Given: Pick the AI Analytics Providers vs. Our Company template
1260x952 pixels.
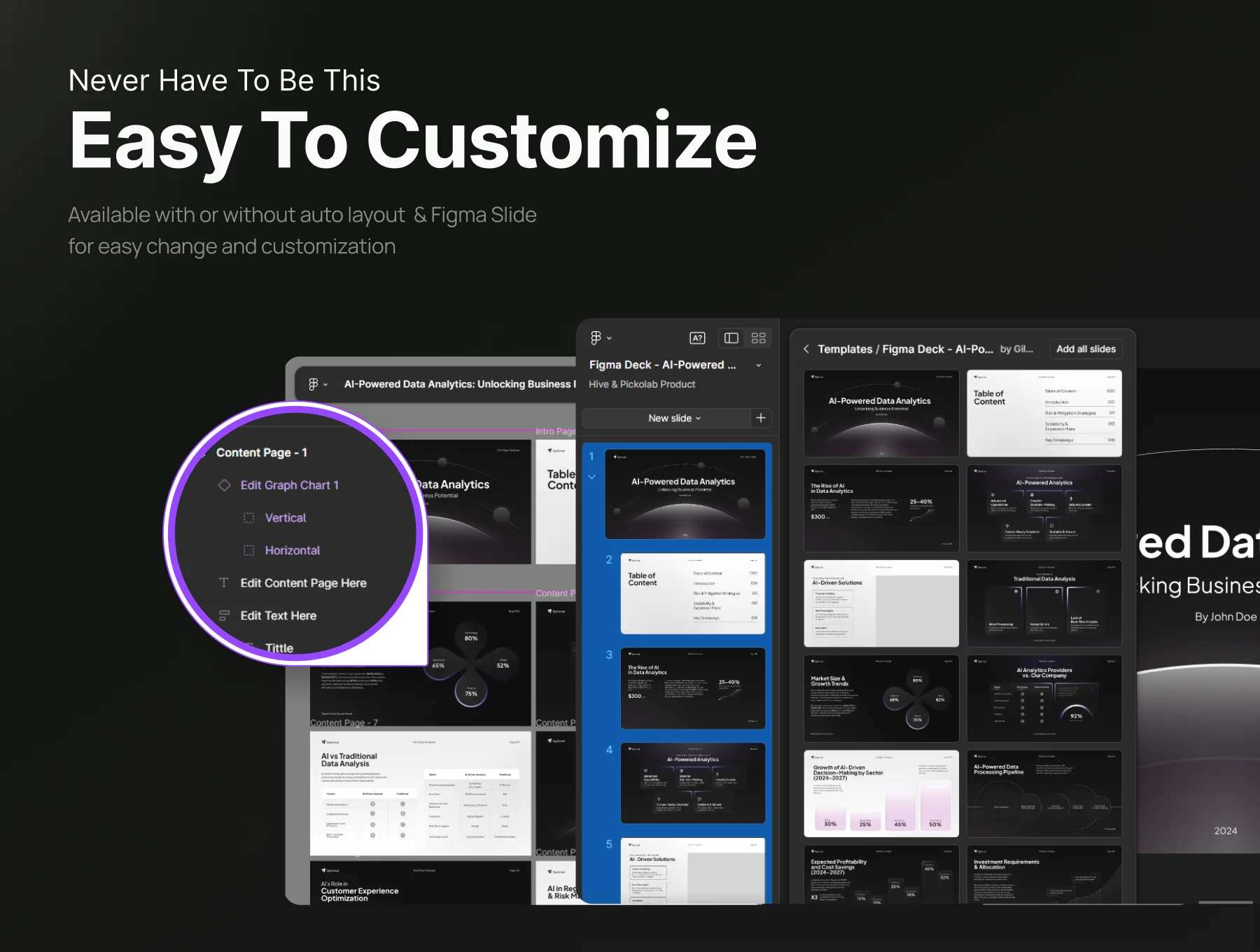Looking at the screenshot, I should (1044, 699).
